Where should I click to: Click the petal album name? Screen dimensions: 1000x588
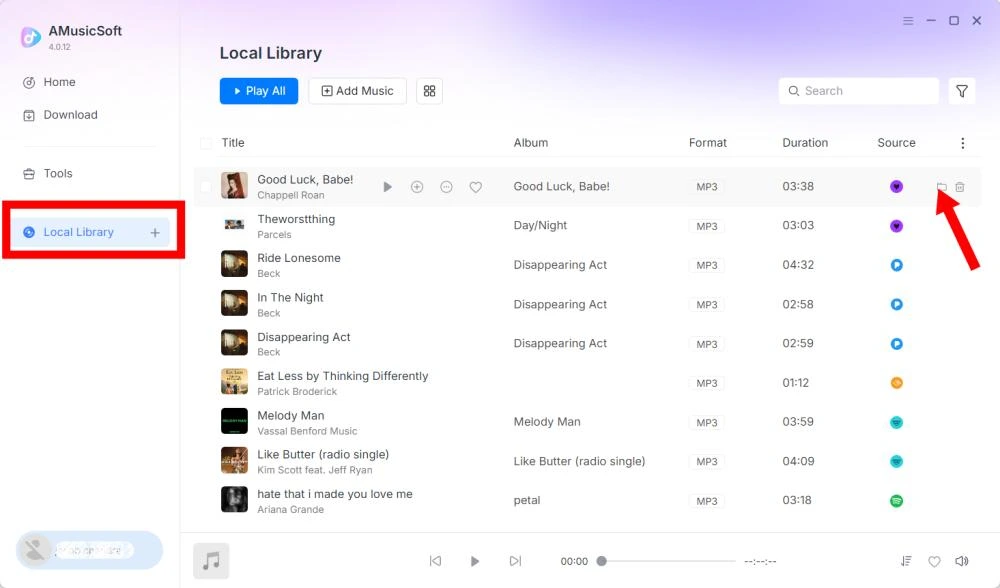click(527, 501)
